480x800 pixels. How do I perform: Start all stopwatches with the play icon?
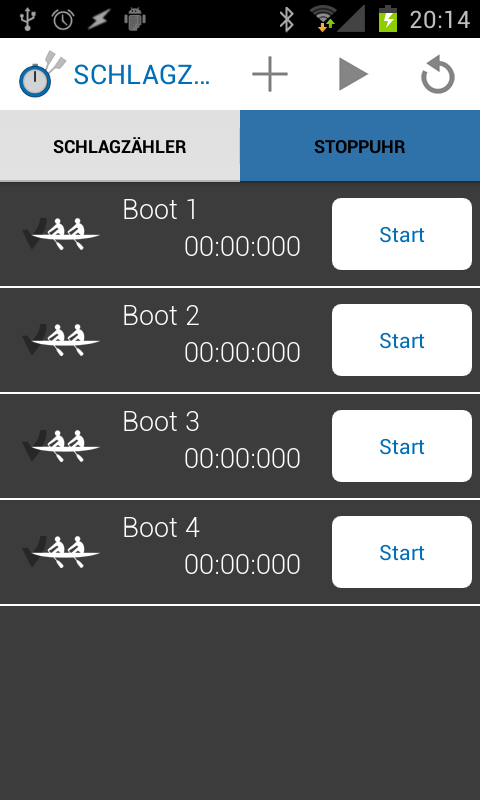point(353,74)
